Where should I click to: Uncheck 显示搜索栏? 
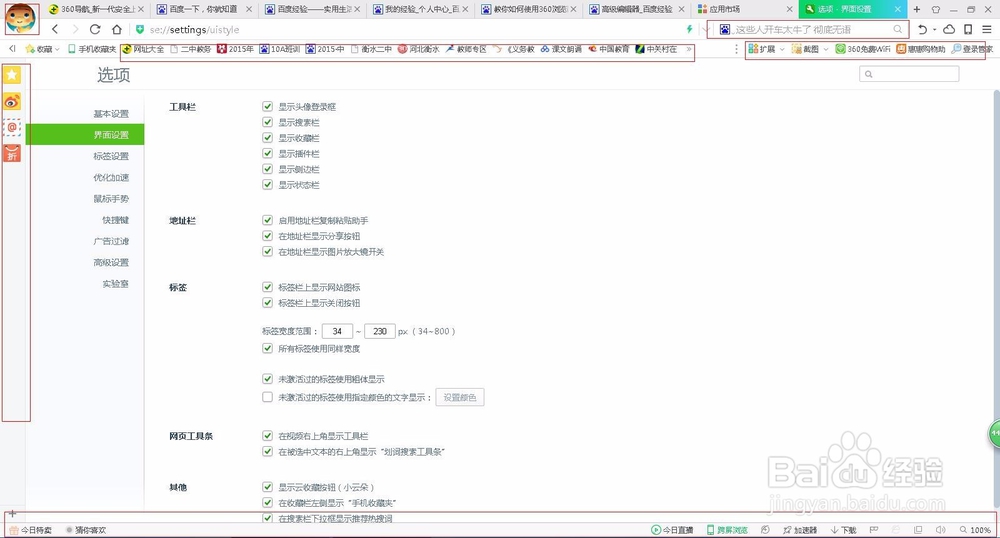(267, 122)
